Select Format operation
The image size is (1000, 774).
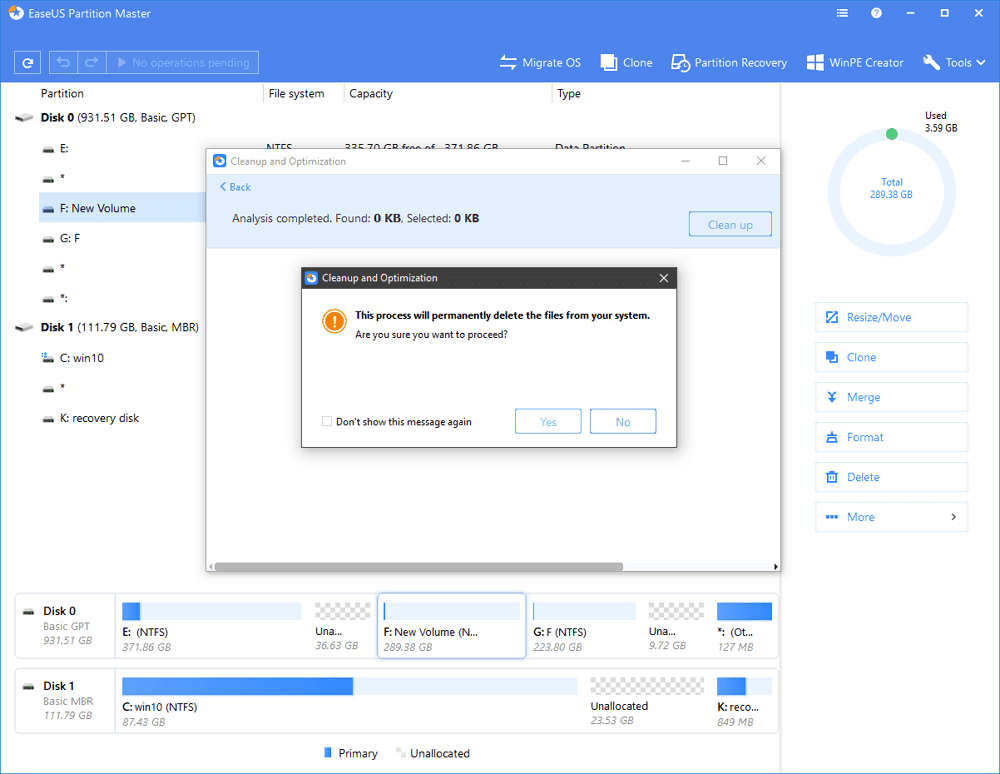point(892,437)
